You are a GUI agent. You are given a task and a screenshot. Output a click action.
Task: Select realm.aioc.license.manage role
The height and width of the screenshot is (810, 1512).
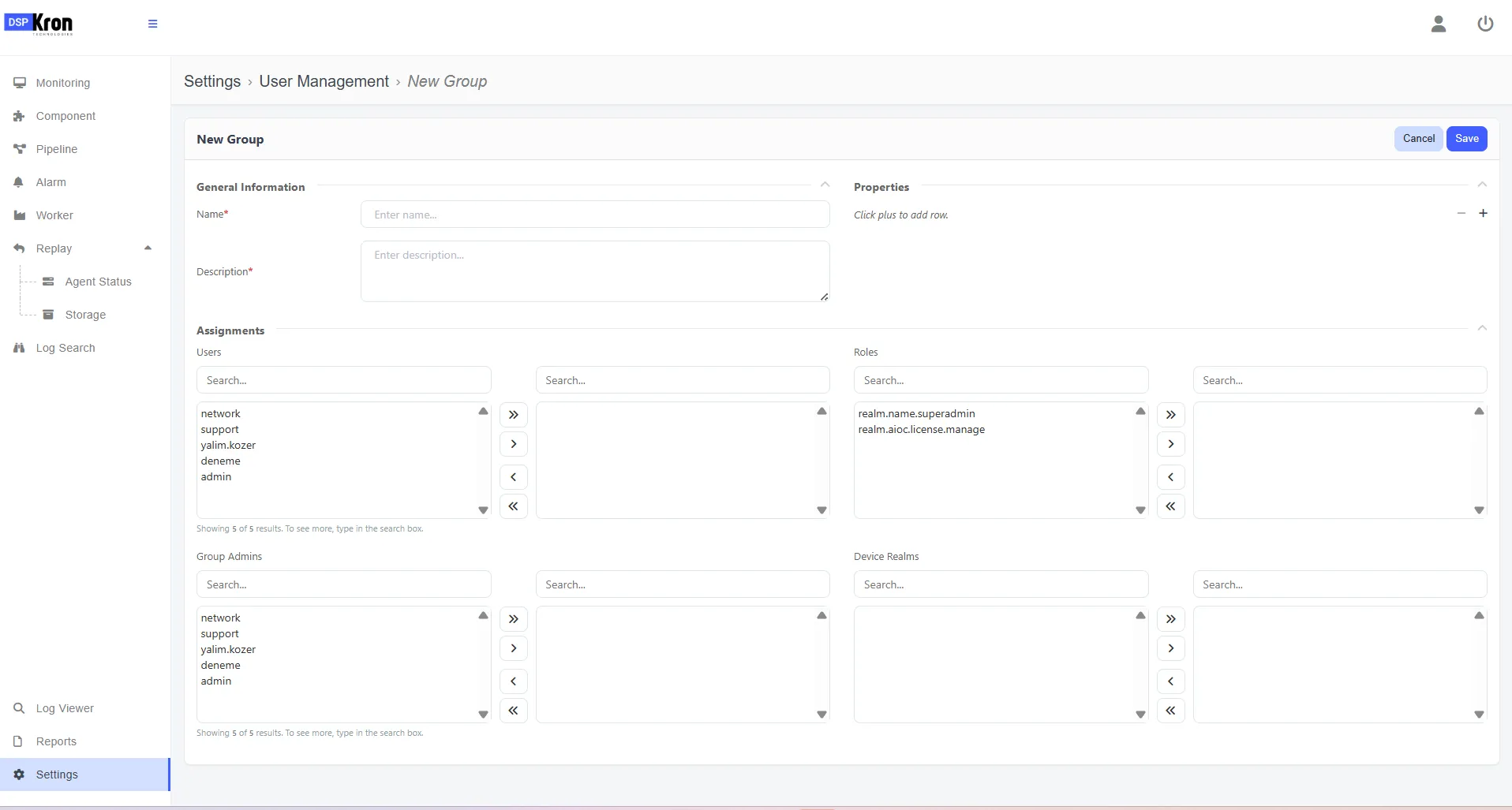[x=921, y=429]
